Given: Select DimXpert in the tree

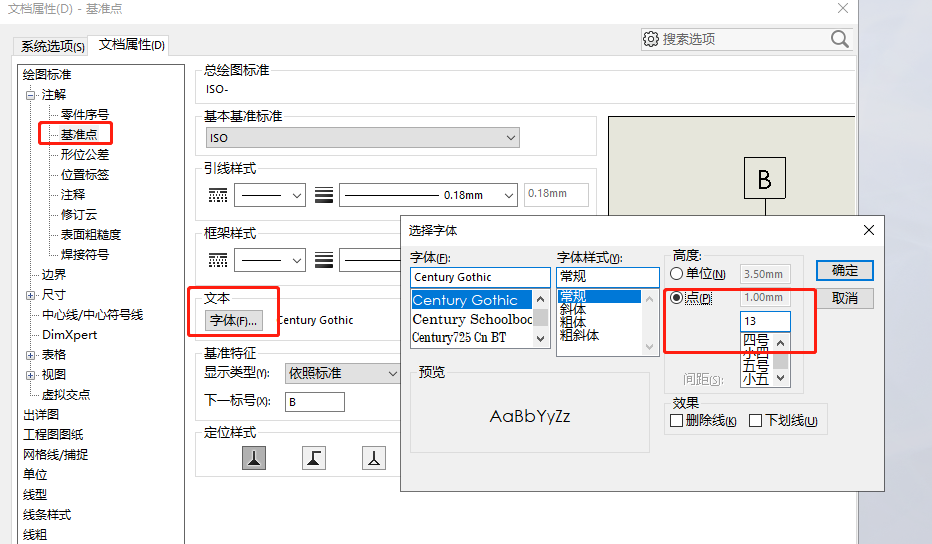Looking at the screenshot, I should click(x=69, y=335).
